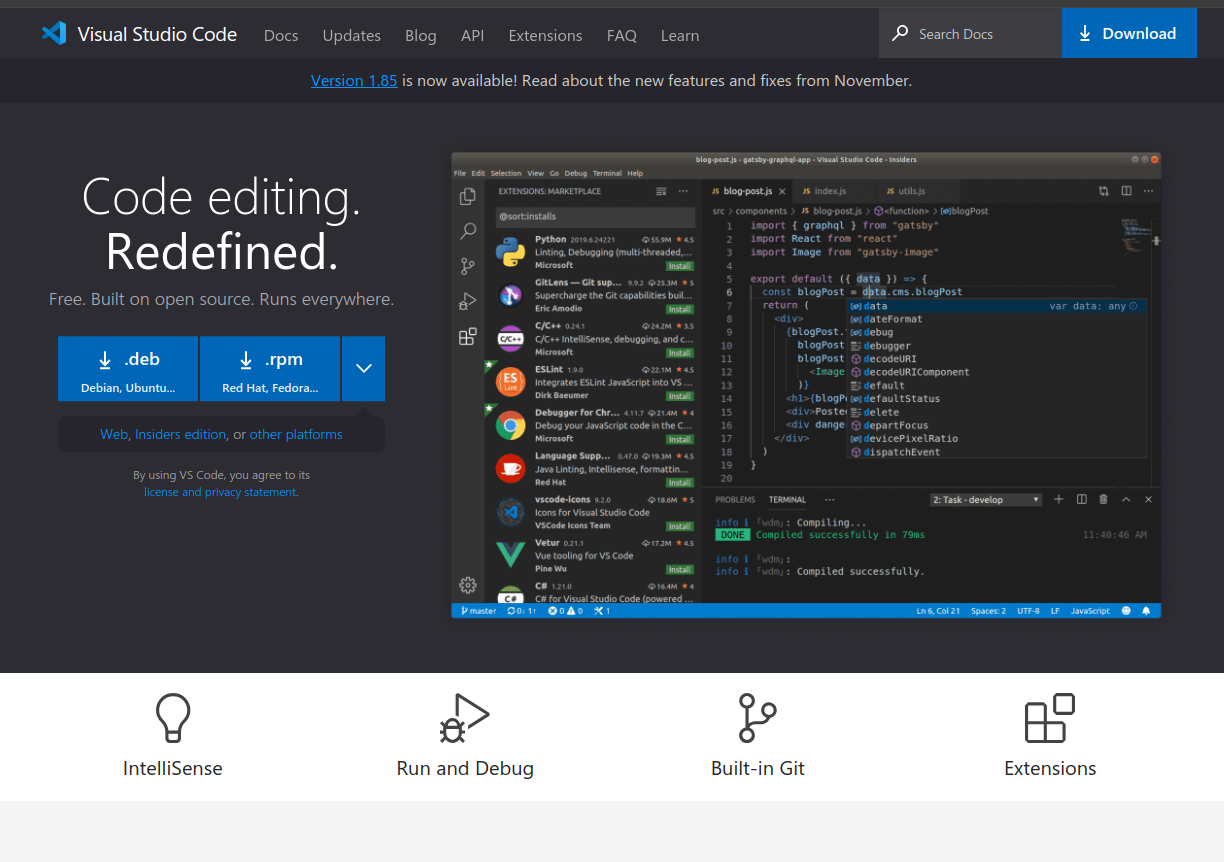Go to the Blog page
Screen dimensions: 1224x862
pos(420,35)
